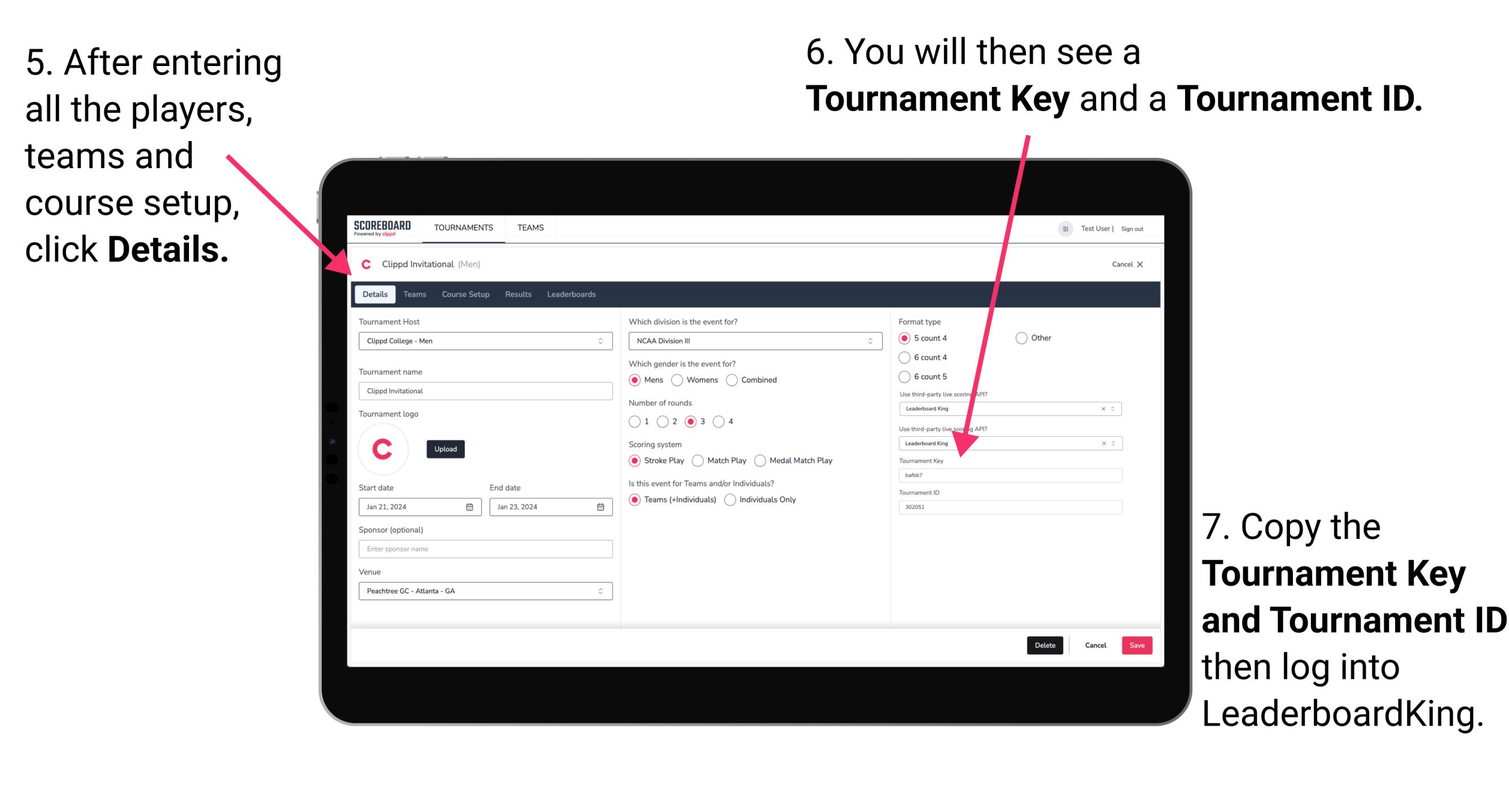Screen dimensions: 1509x812
Task: Click the Upload button icon for logo
Action: [446, 449]
